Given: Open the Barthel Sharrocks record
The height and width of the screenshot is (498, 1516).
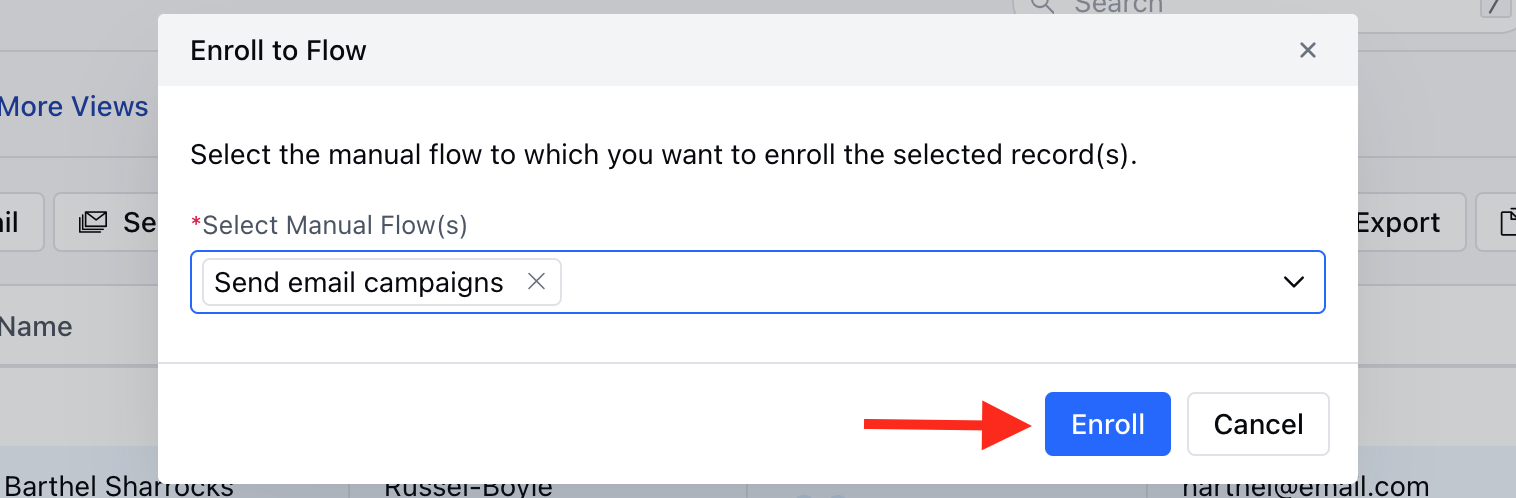Looking at the screenshot, I should [x=119, y=487].
